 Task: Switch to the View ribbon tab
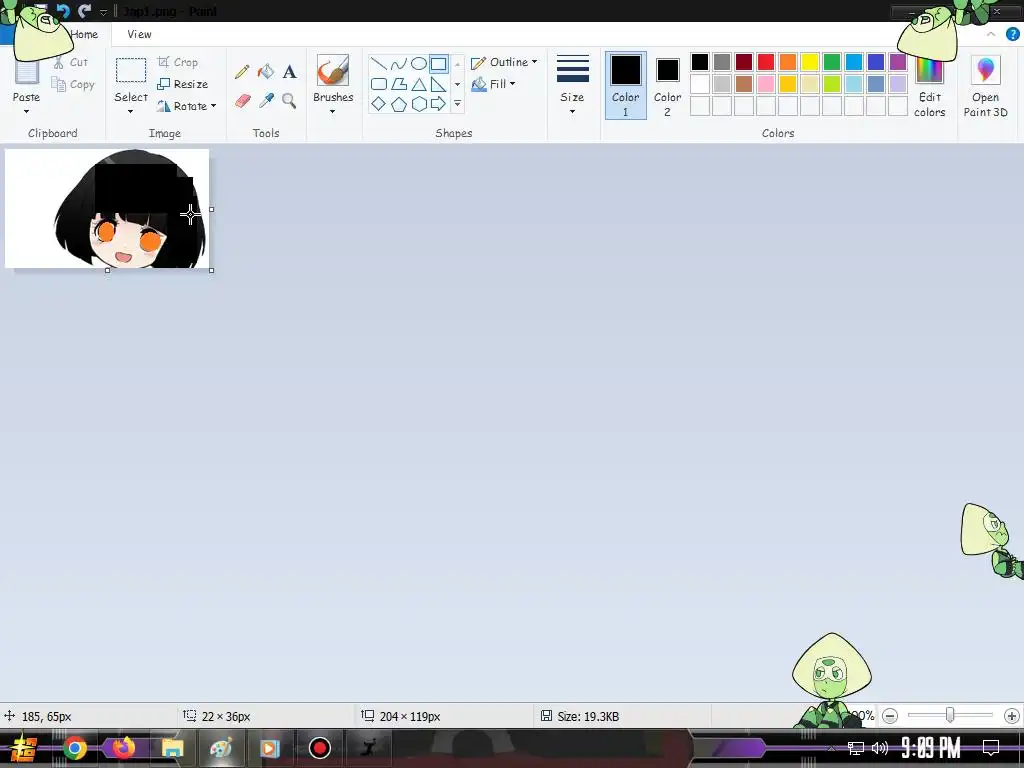(x=139, y=34)
